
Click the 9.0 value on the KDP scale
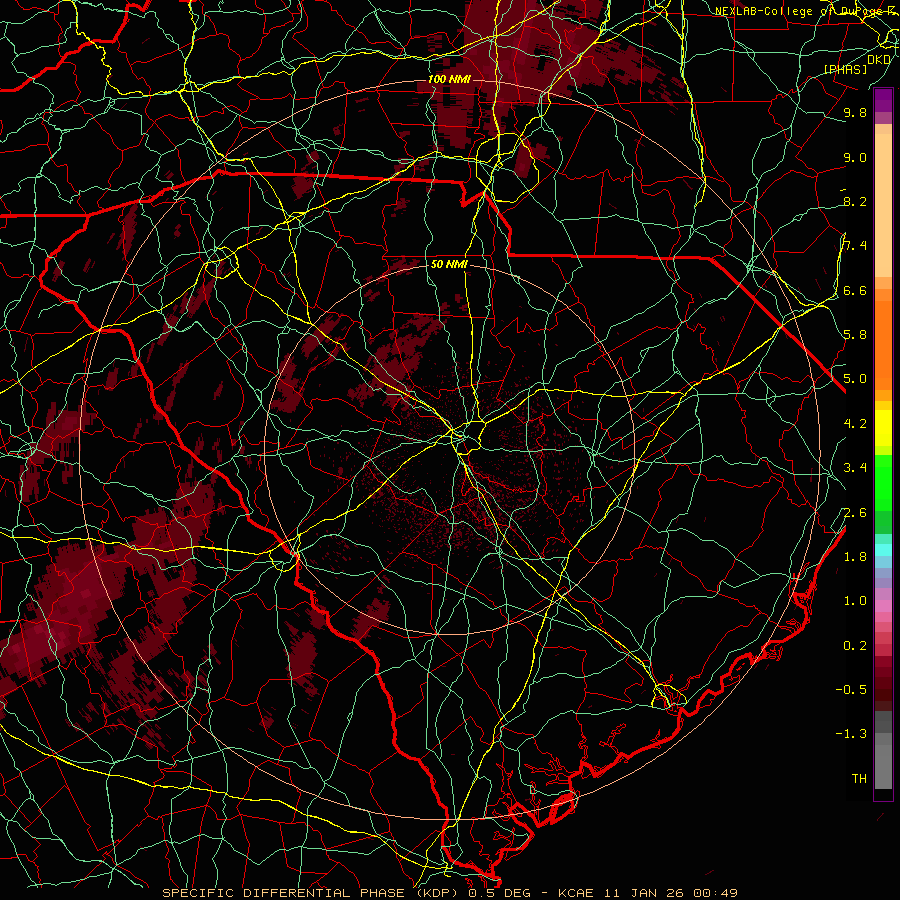[855, 157]
